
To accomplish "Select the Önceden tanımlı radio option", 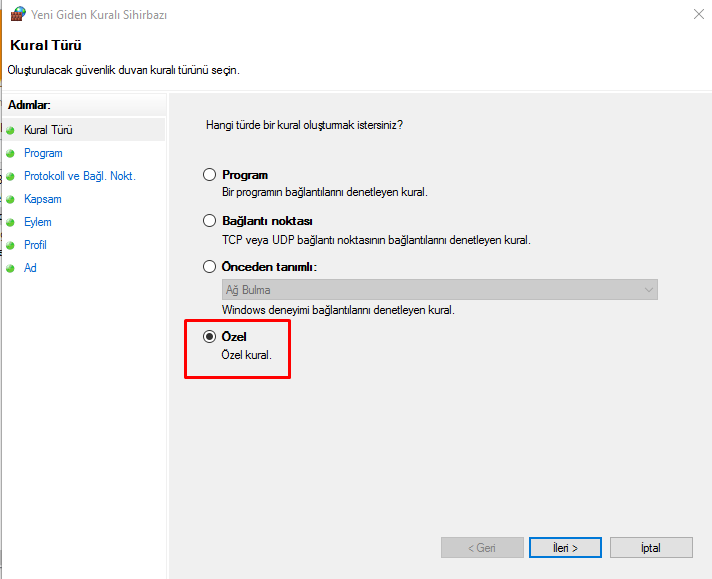I will click(210, 267).
